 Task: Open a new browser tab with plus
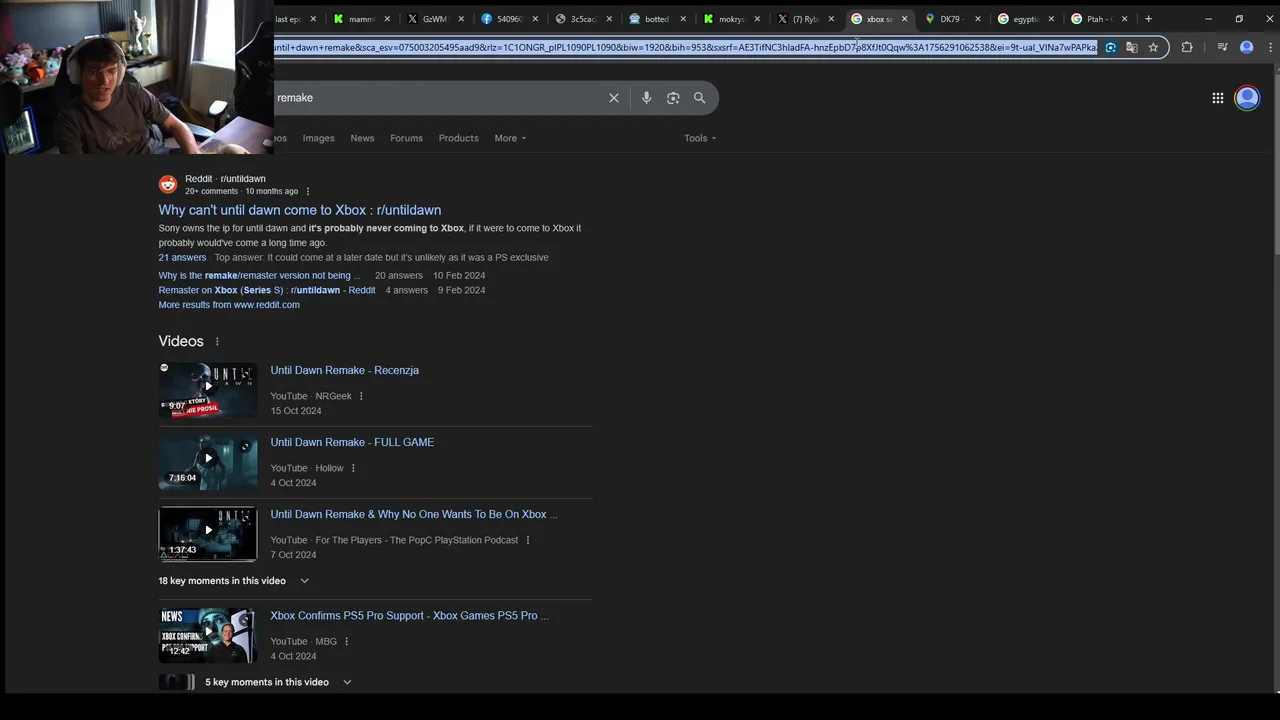pyautogui.click(x=1148, y=19)
